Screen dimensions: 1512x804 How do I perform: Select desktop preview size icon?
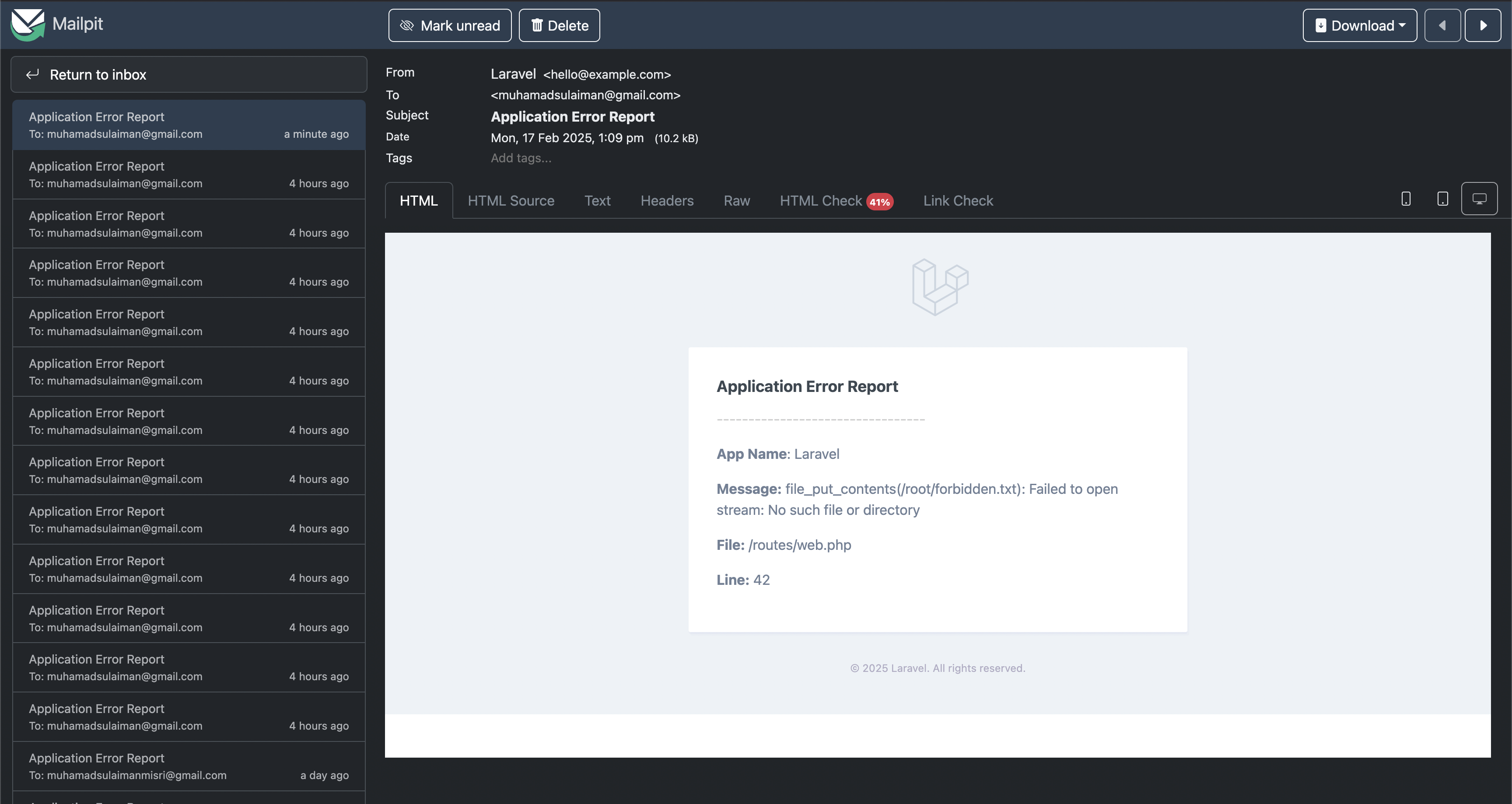click(1479, 199)
